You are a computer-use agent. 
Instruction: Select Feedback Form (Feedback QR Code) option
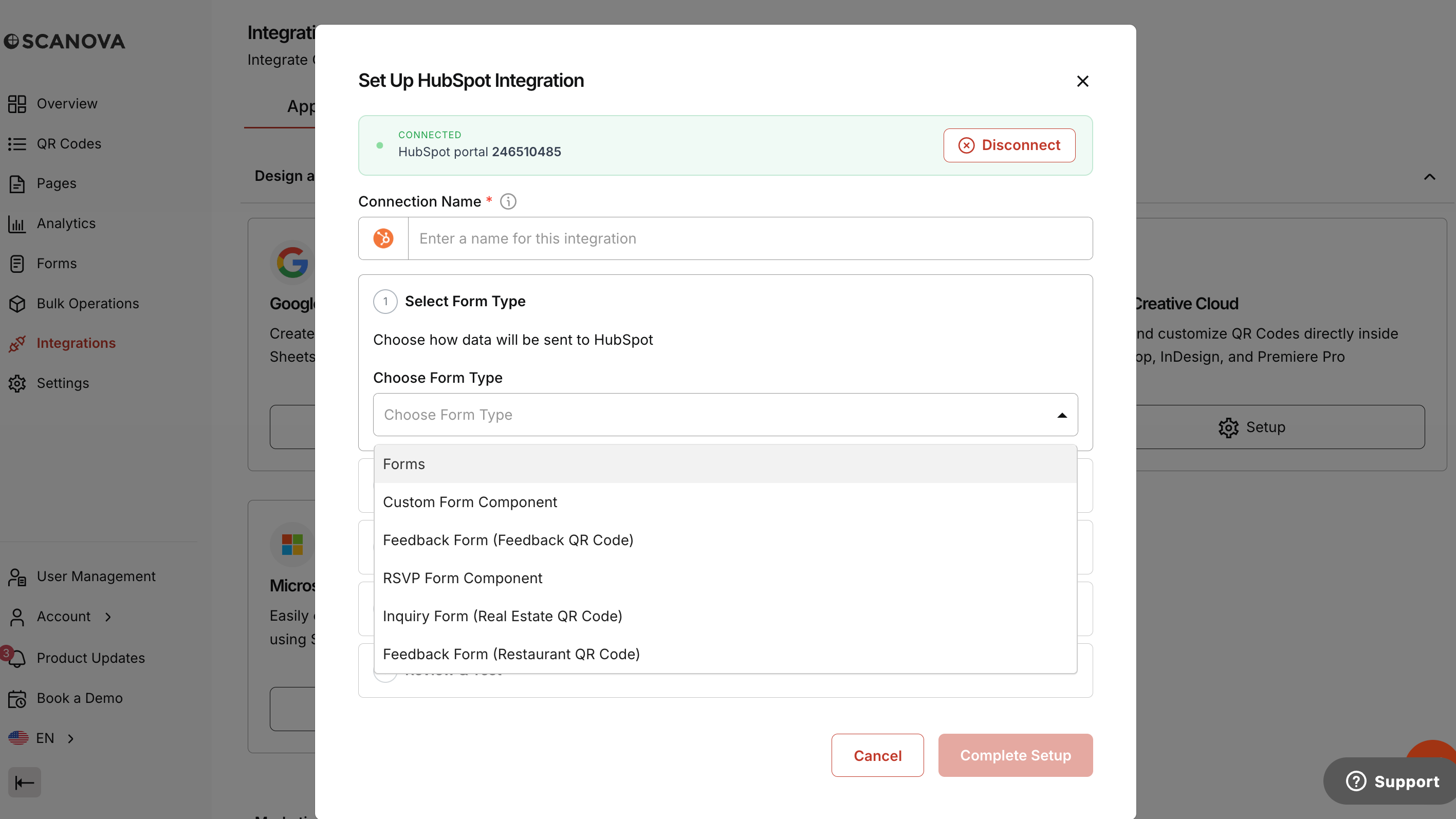click(725, 541)
